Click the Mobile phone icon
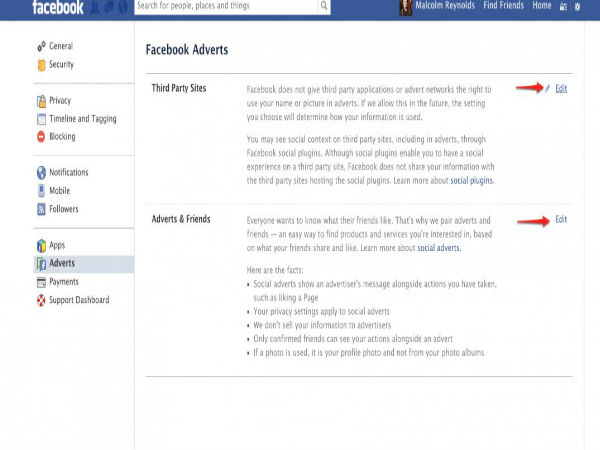 click(41, 191)
